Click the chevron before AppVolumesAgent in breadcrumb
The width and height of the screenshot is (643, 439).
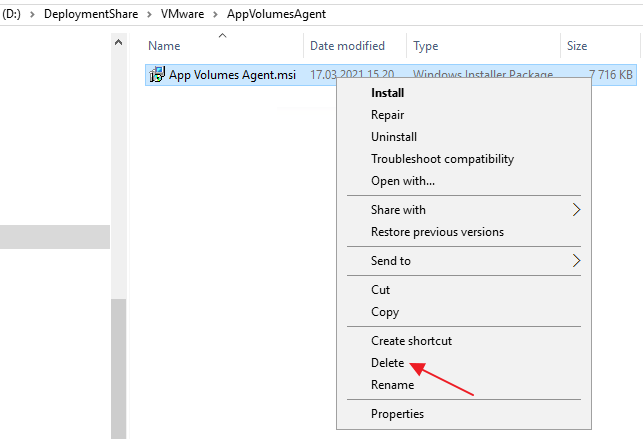(x=217, y=15)
